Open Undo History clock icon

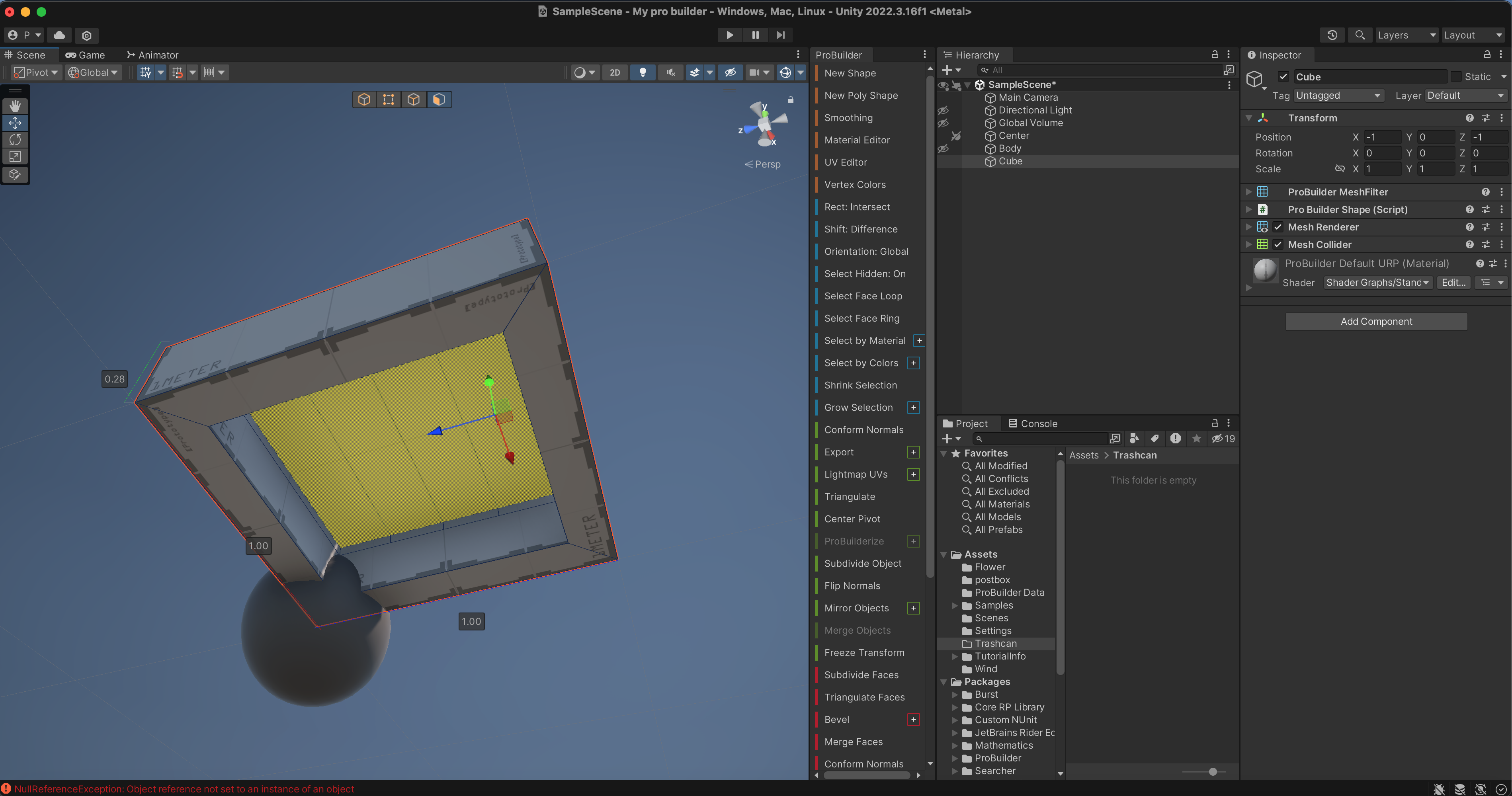(1332, 35)
